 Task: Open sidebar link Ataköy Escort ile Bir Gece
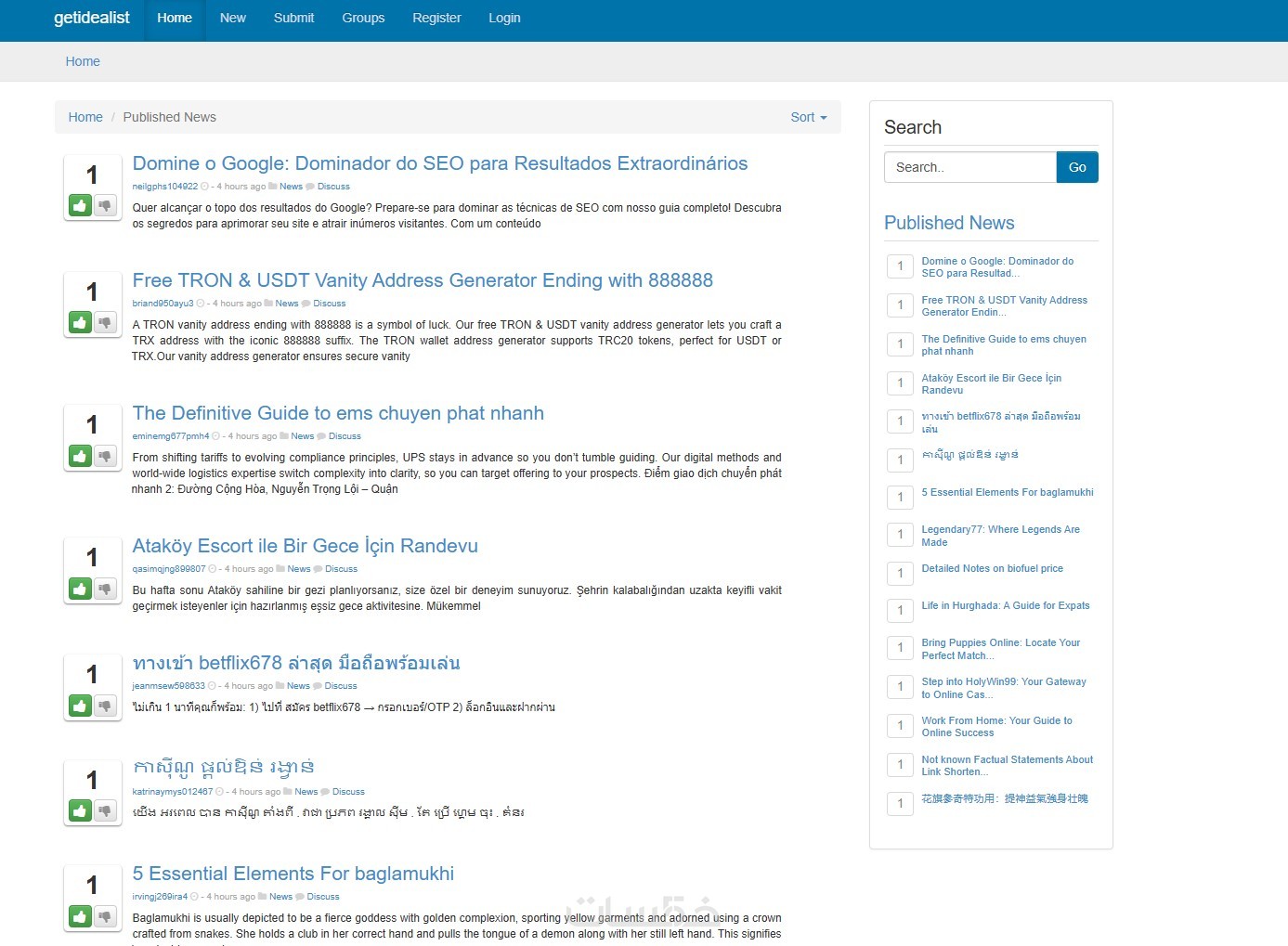coord(991,384)
